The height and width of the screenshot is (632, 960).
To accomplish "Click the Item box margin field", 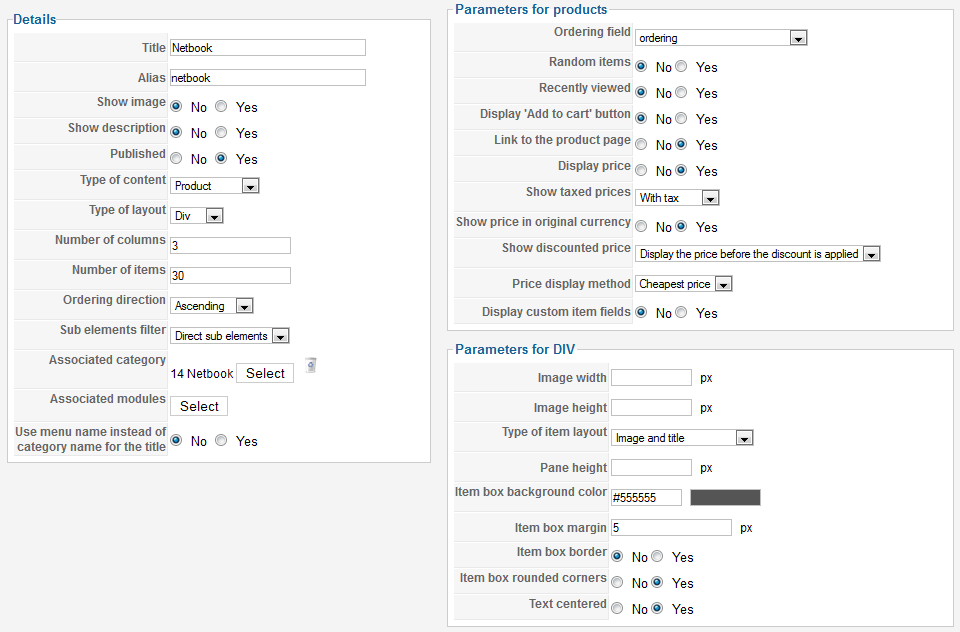I will [x=672, y=528].
